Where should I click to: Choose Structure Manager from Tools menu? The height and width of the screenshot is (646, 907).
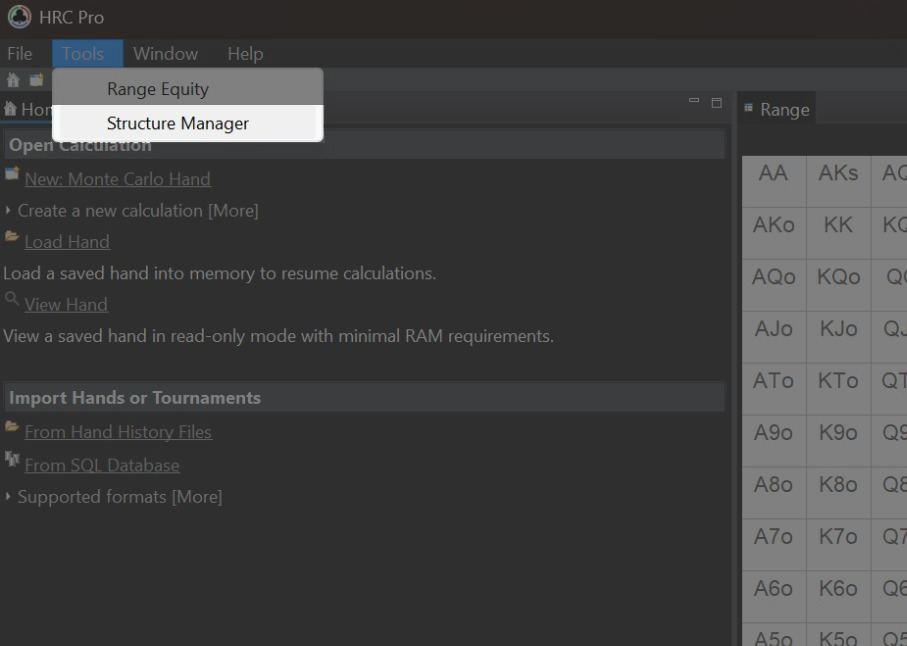pyautogui.click(x=178, y=124)
